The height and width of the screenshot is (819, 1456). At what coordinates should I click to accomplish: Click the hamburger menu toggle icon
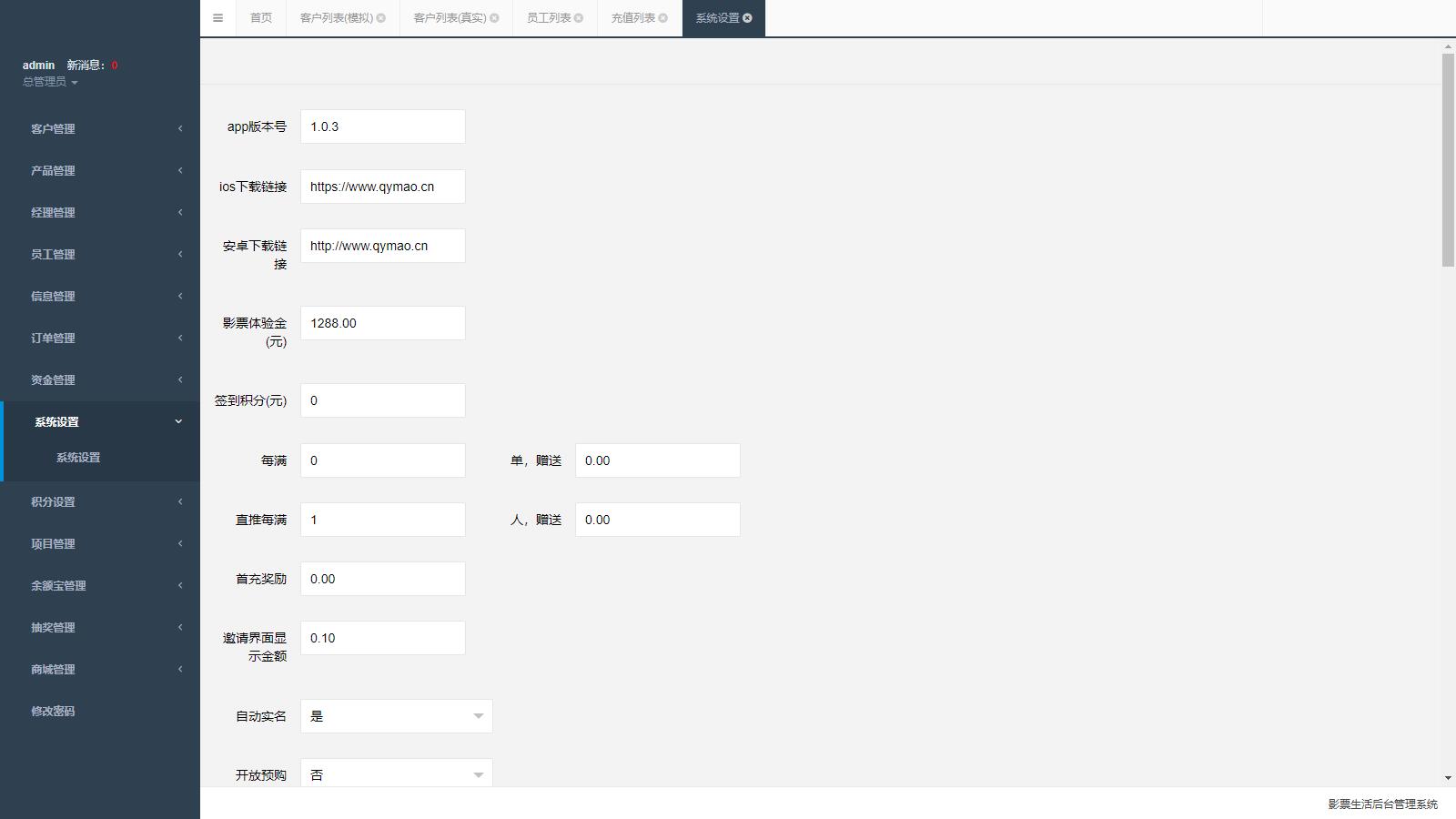point(217,18)
